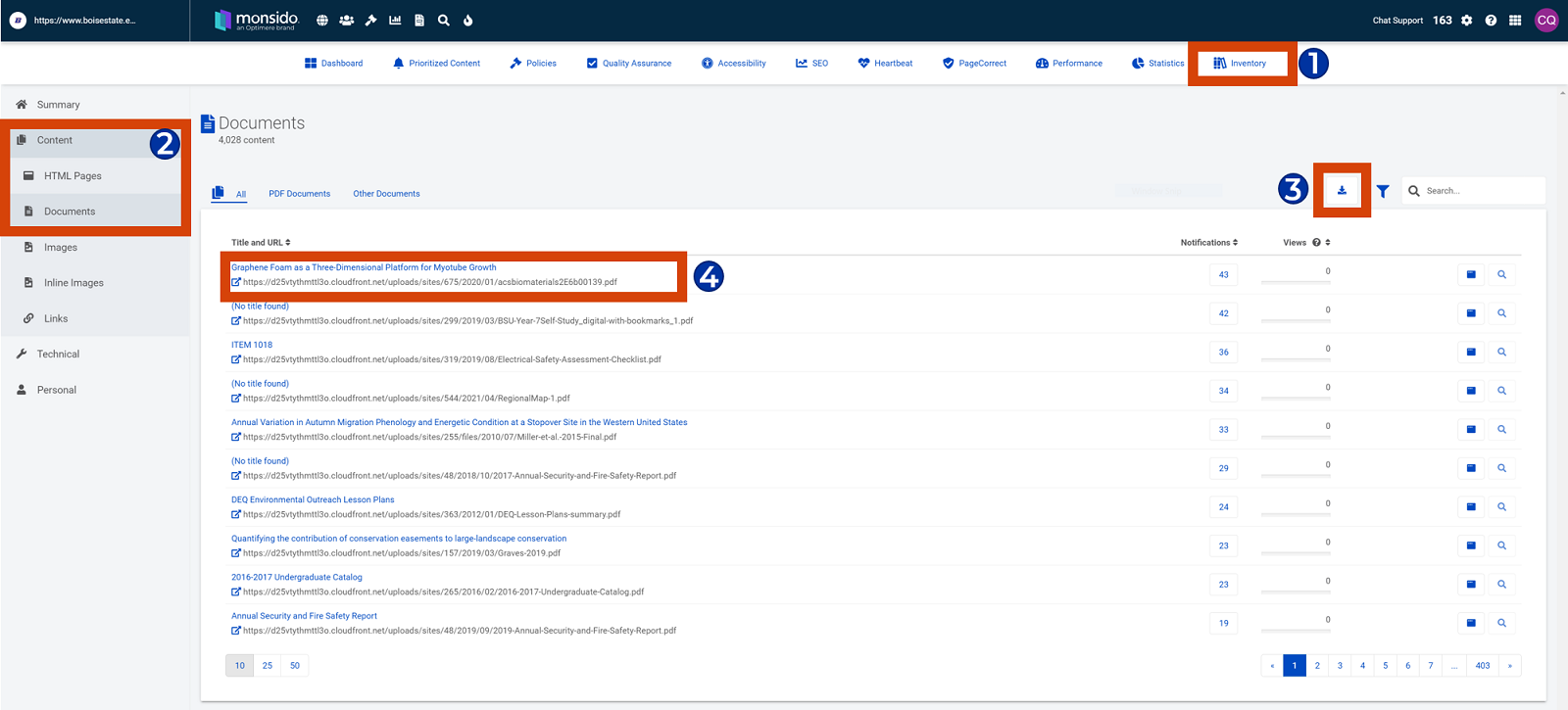Image resolution: width=1568 pixels, height=710 pixels.
Task: Click the document icon in top bar
Action: pos(419,20)
